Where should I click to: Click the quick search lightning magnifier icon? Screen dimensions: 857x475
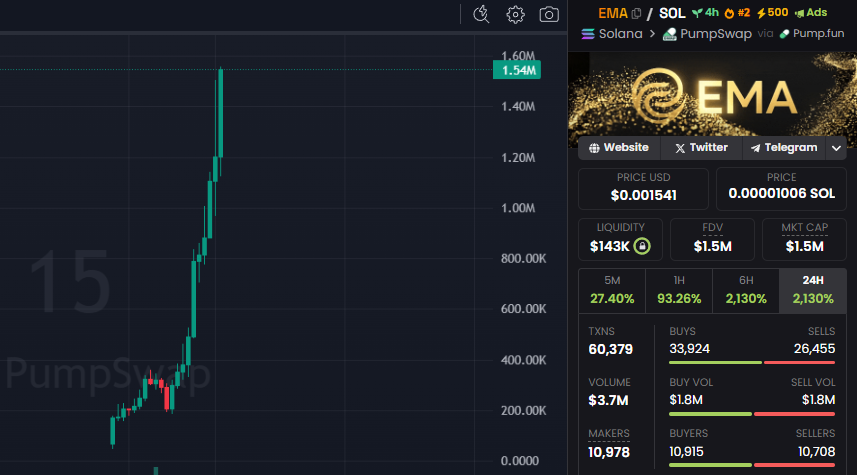tap(481, 14)
